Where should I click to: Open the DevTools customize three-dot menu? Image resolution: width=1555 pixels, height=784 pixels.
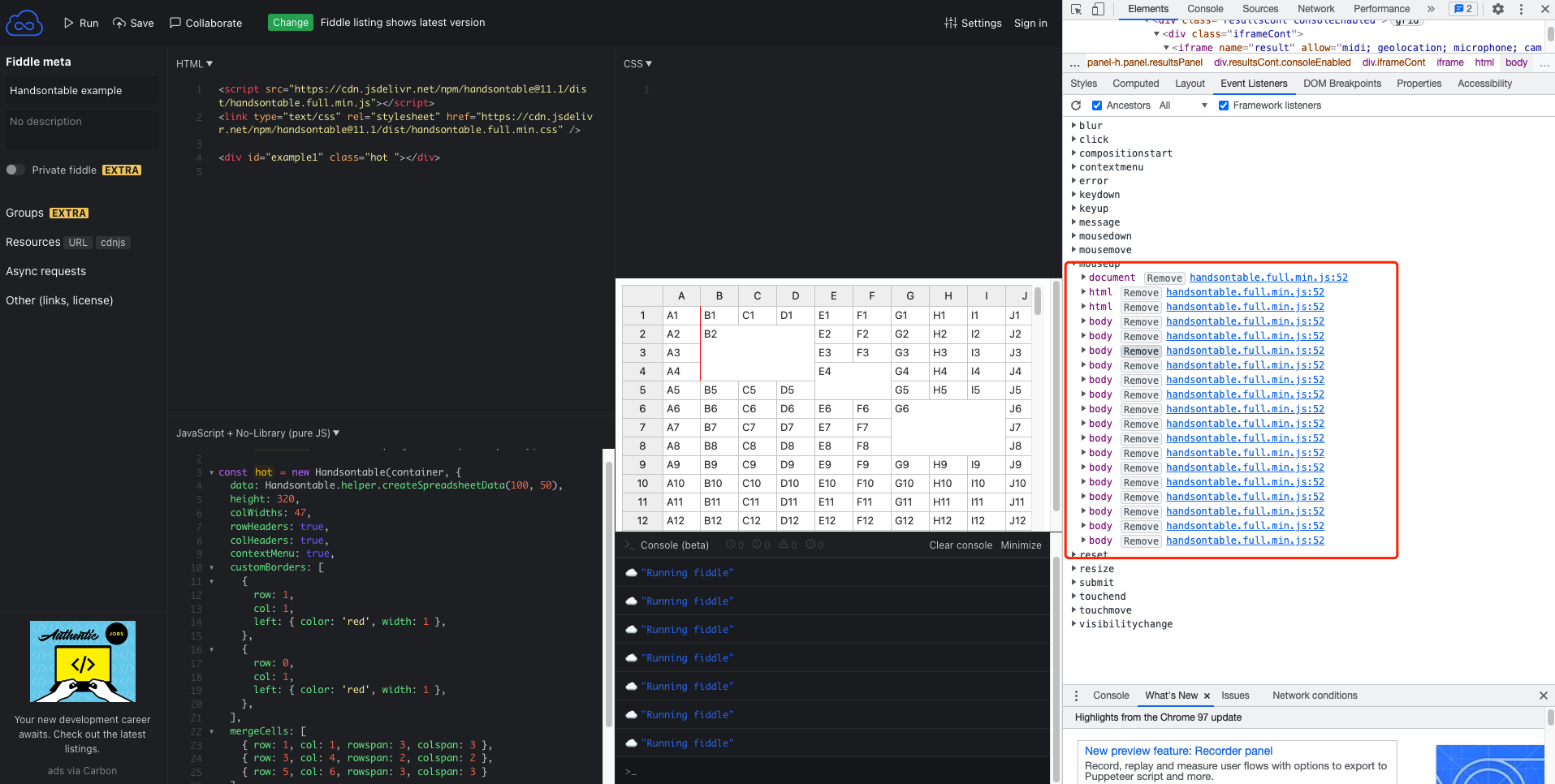click(1521, 9)
